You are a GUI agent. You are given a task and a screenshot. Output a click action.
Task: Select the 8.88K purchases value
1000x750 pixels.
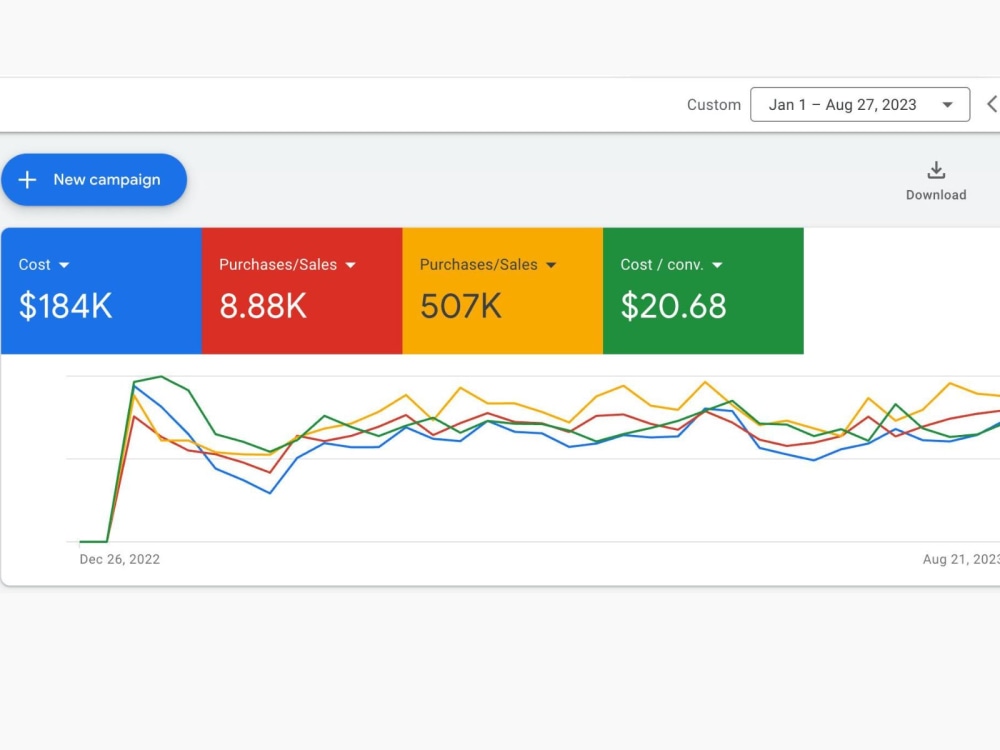(263, 305)
